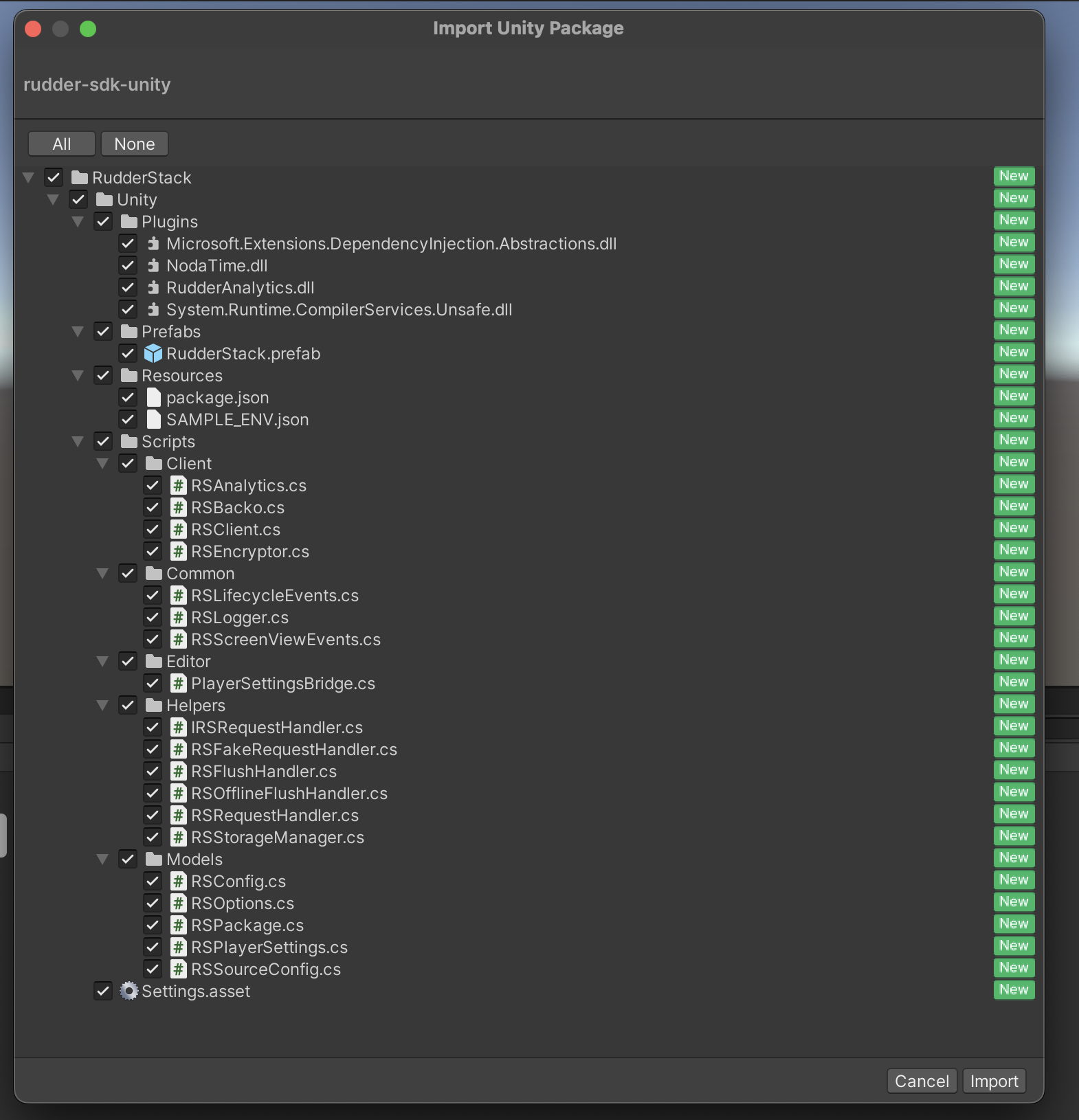This screenshot has height=1120, width=1079.
Task: Click the RSConfig.cs script icon
Action: tap(179, 882)
